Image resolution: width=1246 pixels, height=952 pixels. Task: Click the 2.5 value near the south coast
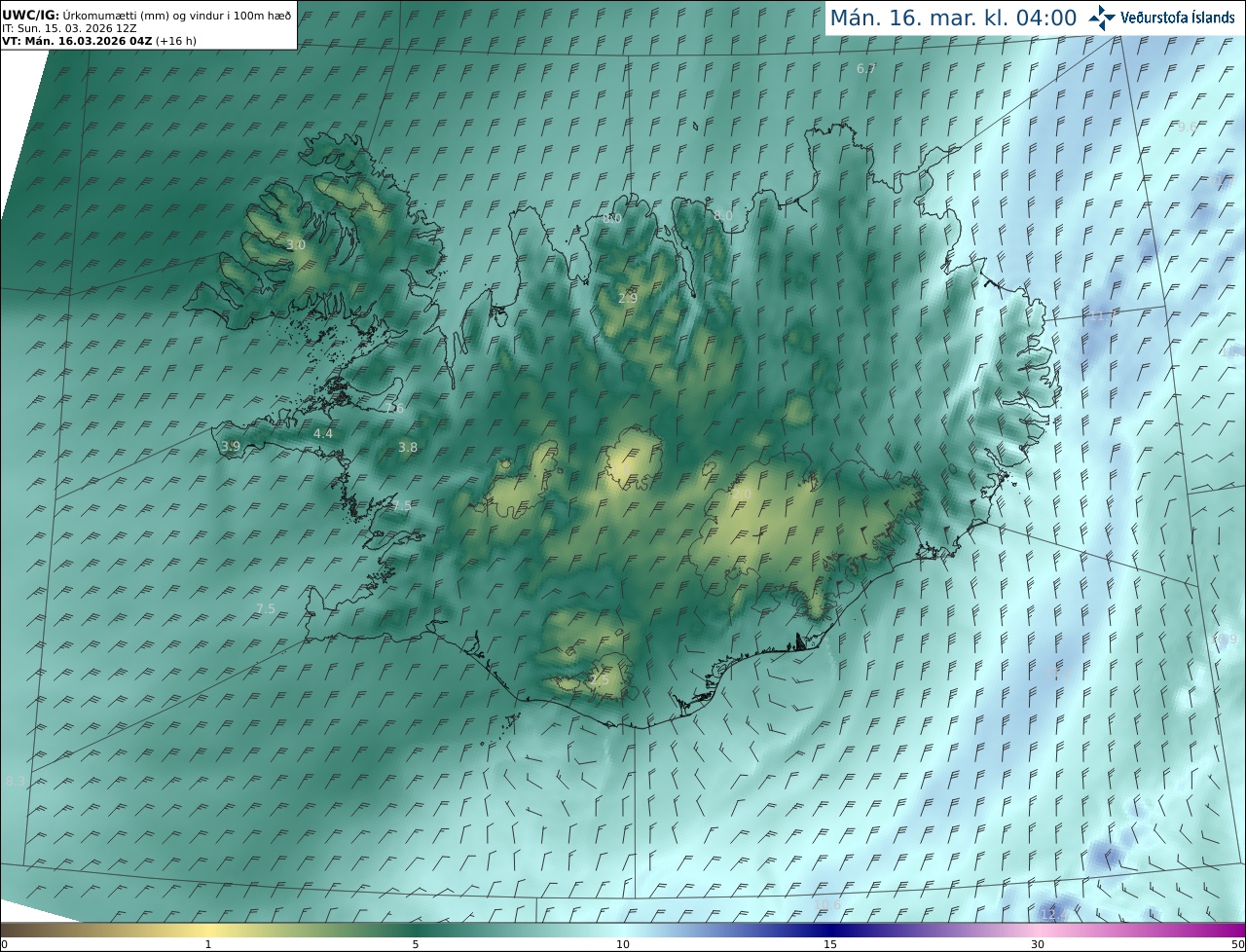pyautogui.click(x=600, y=680)
